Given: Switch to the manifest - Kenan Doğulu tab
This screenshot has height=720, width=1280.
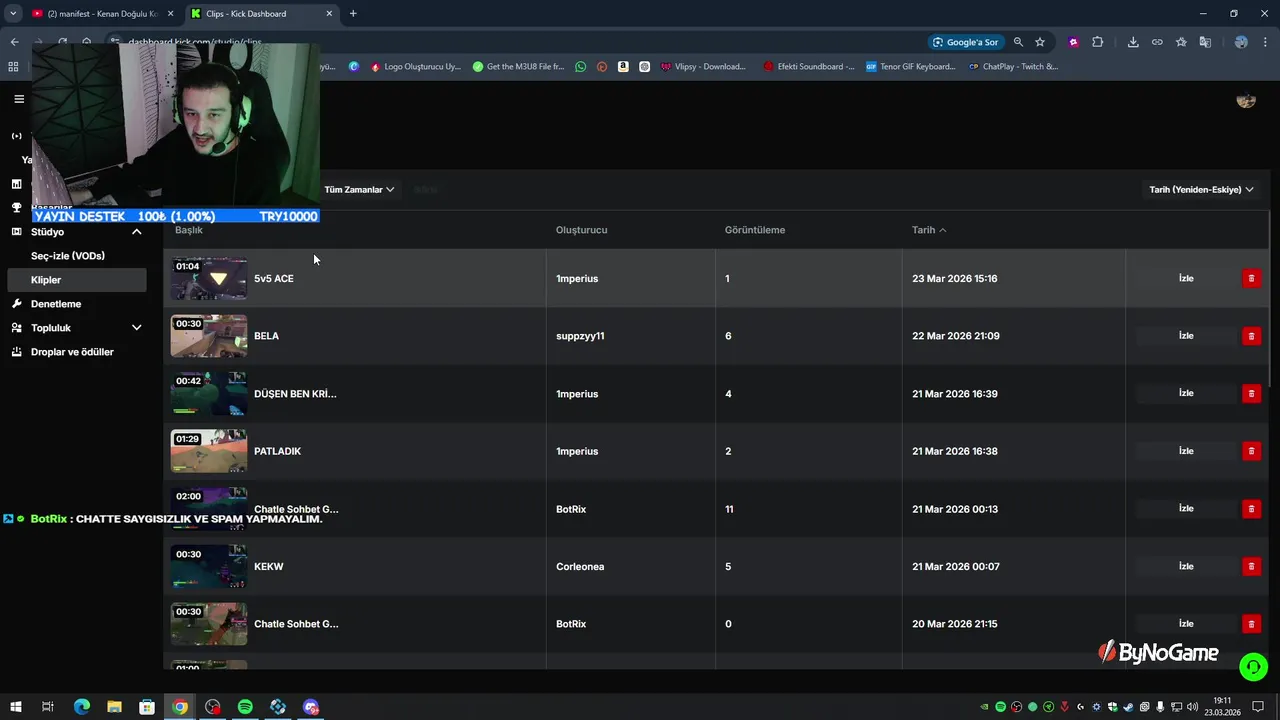Looking at the screenshot, I should (102, 14).
